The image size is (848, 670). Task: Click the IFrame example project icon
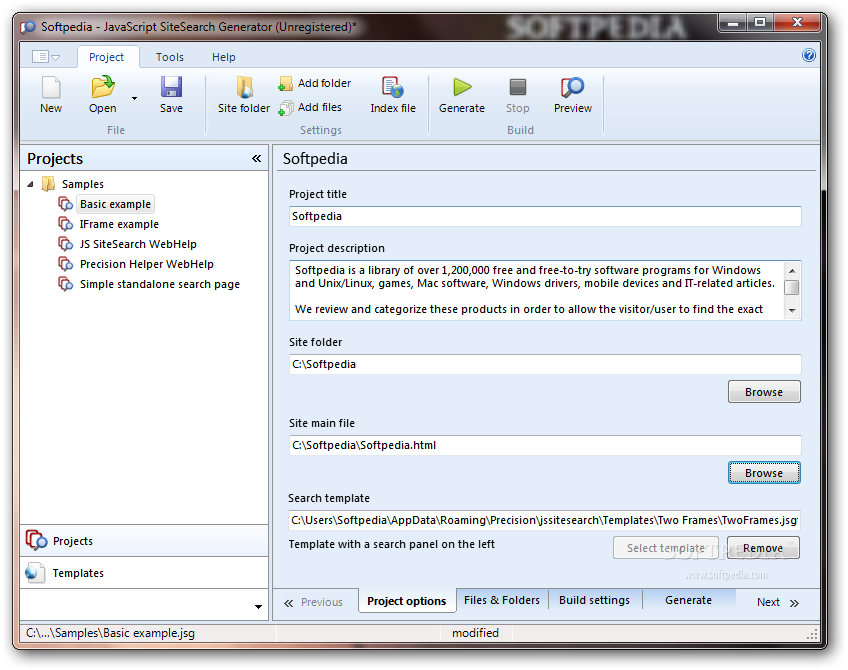click(x=65, y=224)
